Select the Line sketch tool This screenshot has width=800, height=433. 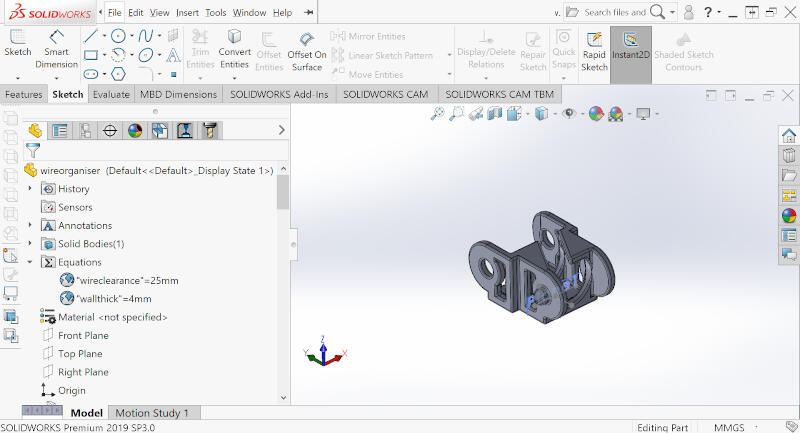[90, 36]
